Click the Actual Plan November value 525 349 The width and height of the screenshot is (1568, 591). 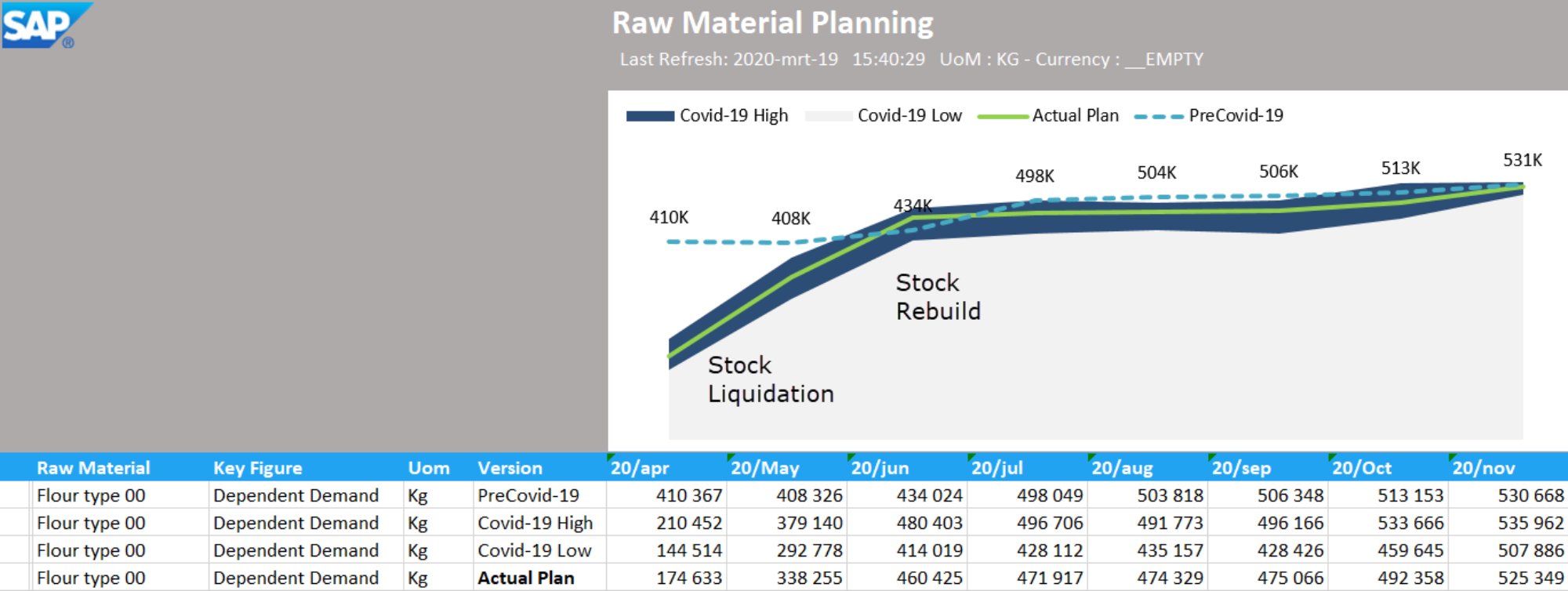coord(1530,578)
